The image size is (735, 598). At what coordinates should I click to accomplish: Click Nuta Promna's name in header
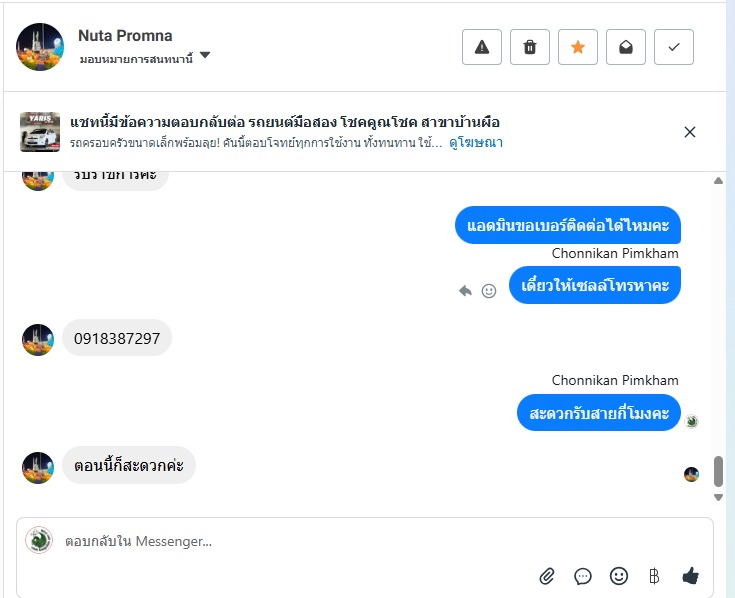pos(125,36)
